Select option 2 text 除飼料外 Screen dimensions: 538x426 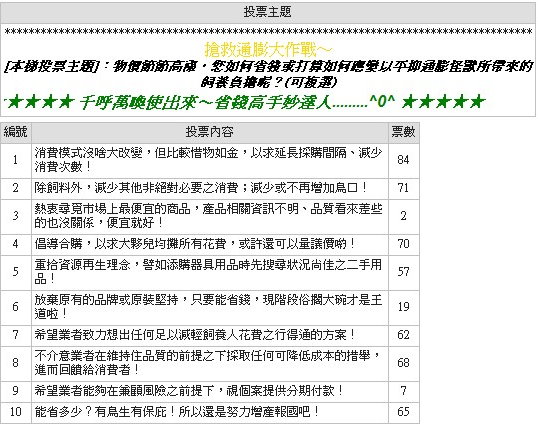(x=201, y=188)
